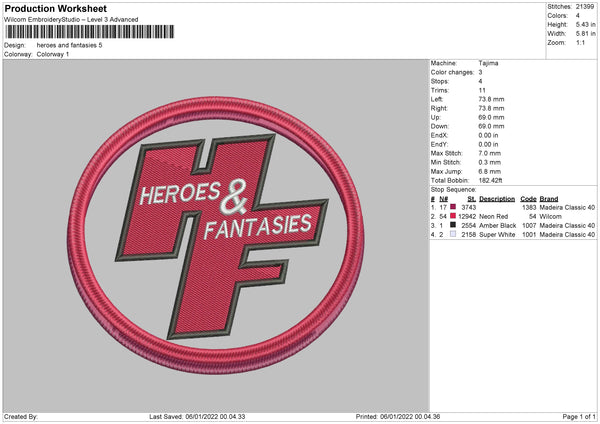Click the Zoom value 1:1
The height and width of the screenshot is (424, 600).
pos(580,42)
